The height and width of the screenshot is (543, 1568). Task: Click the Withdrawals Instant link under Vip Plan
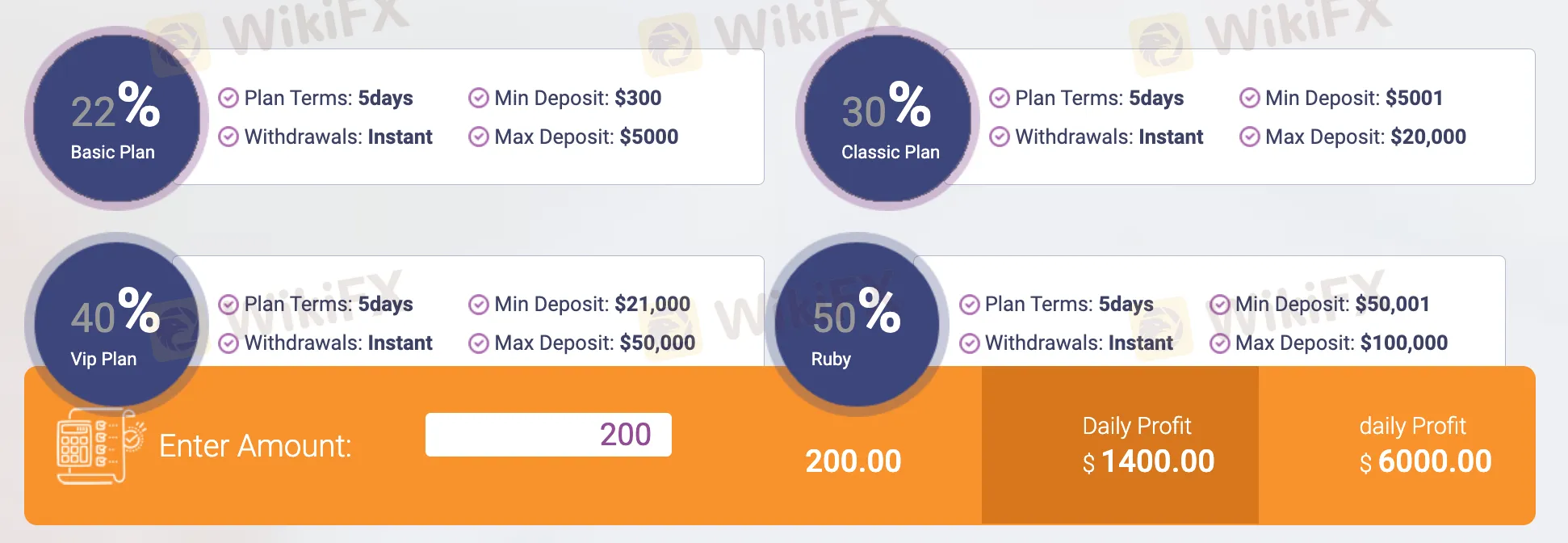click(337, 343)
